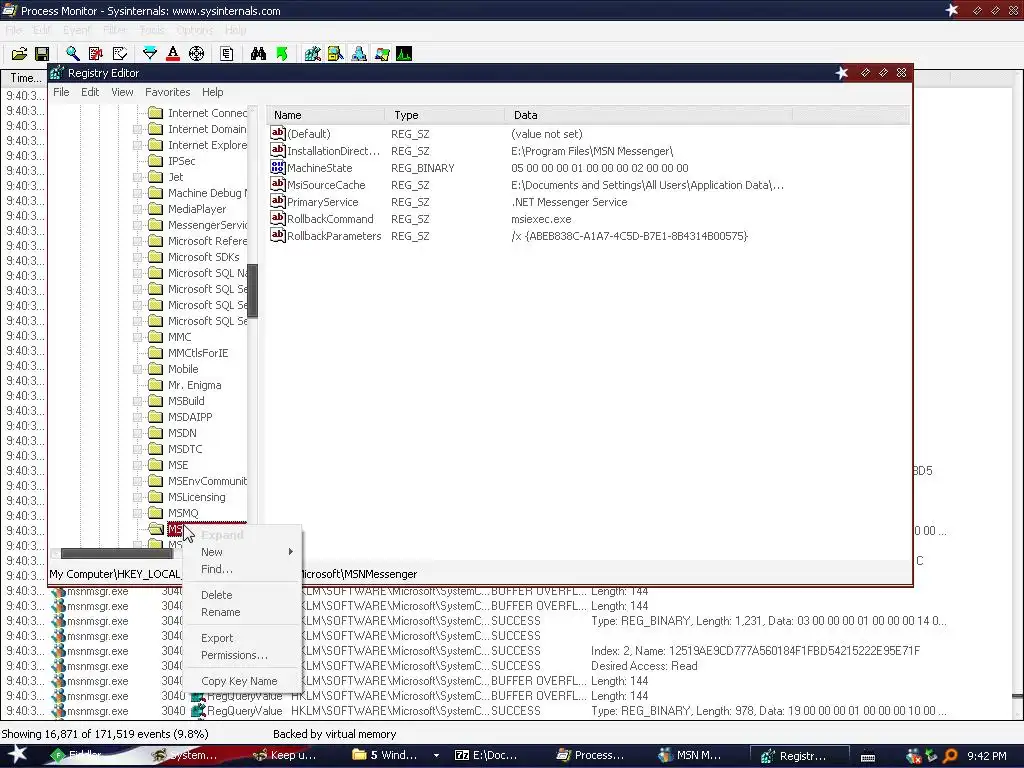Click the tree pane vertical scrollbar thumb
The height and width of the screenshot is (768, 1024).
pyautogui.click(x=253, y=291)
